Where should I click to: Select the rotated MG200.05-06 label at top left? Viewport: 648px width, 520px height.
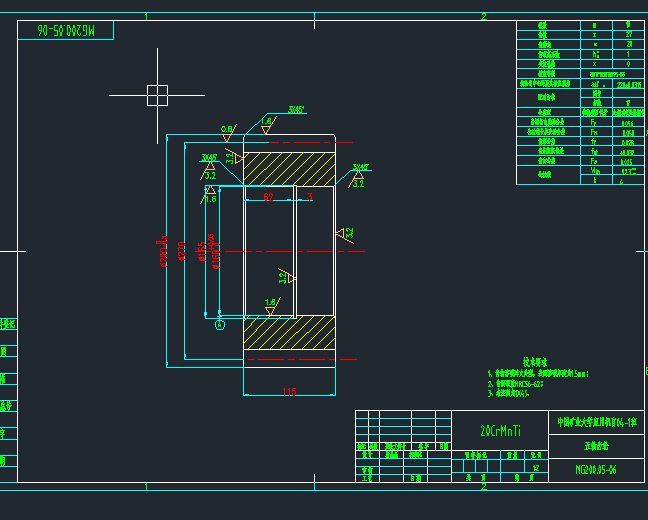click(66, 31)
